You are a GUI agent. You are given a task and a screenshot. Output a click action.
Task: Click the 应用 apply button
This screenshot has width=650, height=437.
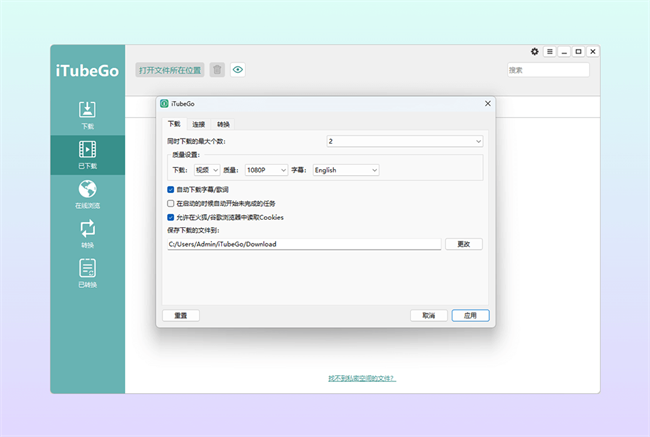(x=470, y=315)
